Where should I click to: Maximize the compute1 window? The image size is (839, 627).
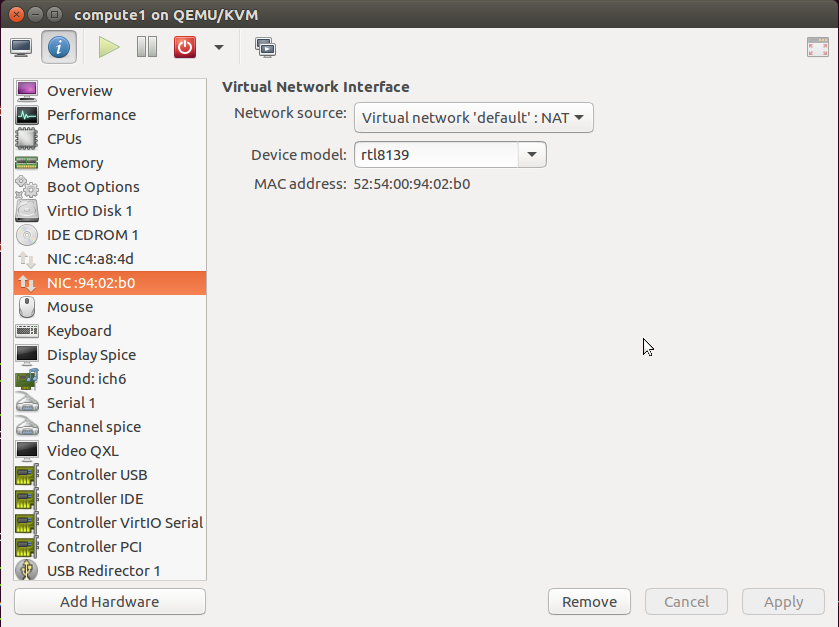pyautogui.click(x=54, y=14)
